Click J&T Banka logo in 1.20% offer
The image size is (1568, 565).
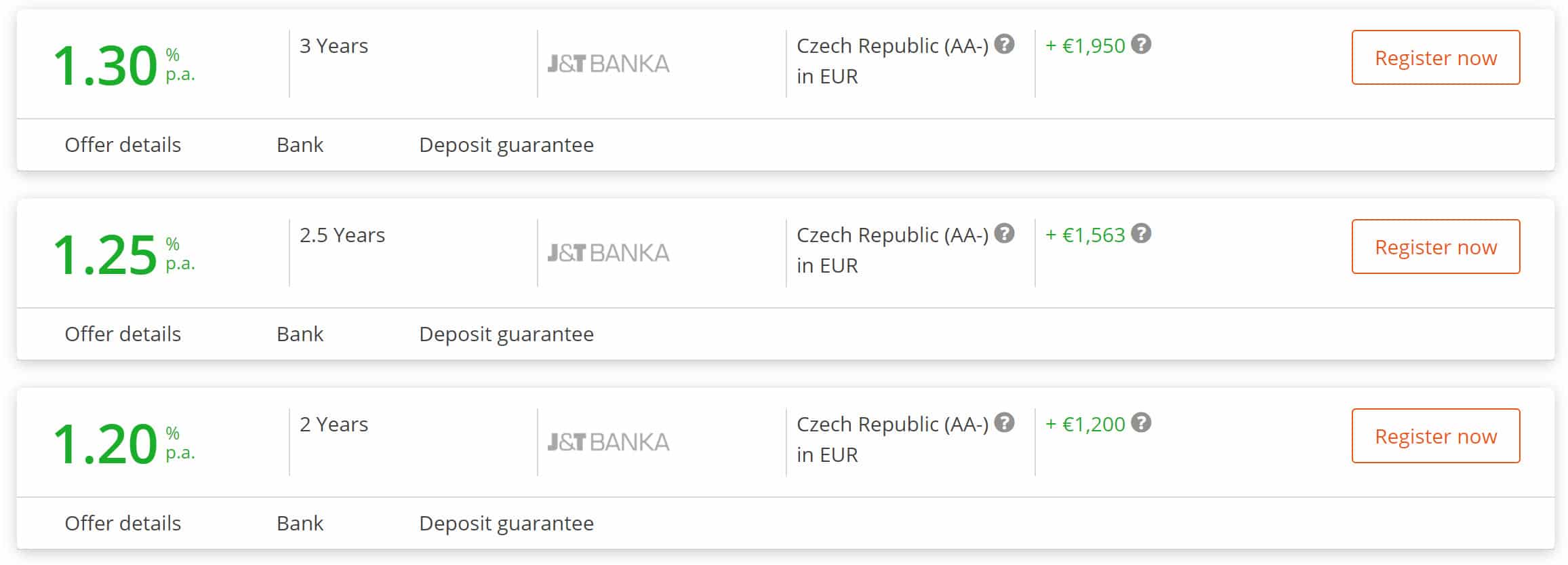[608, 442]
